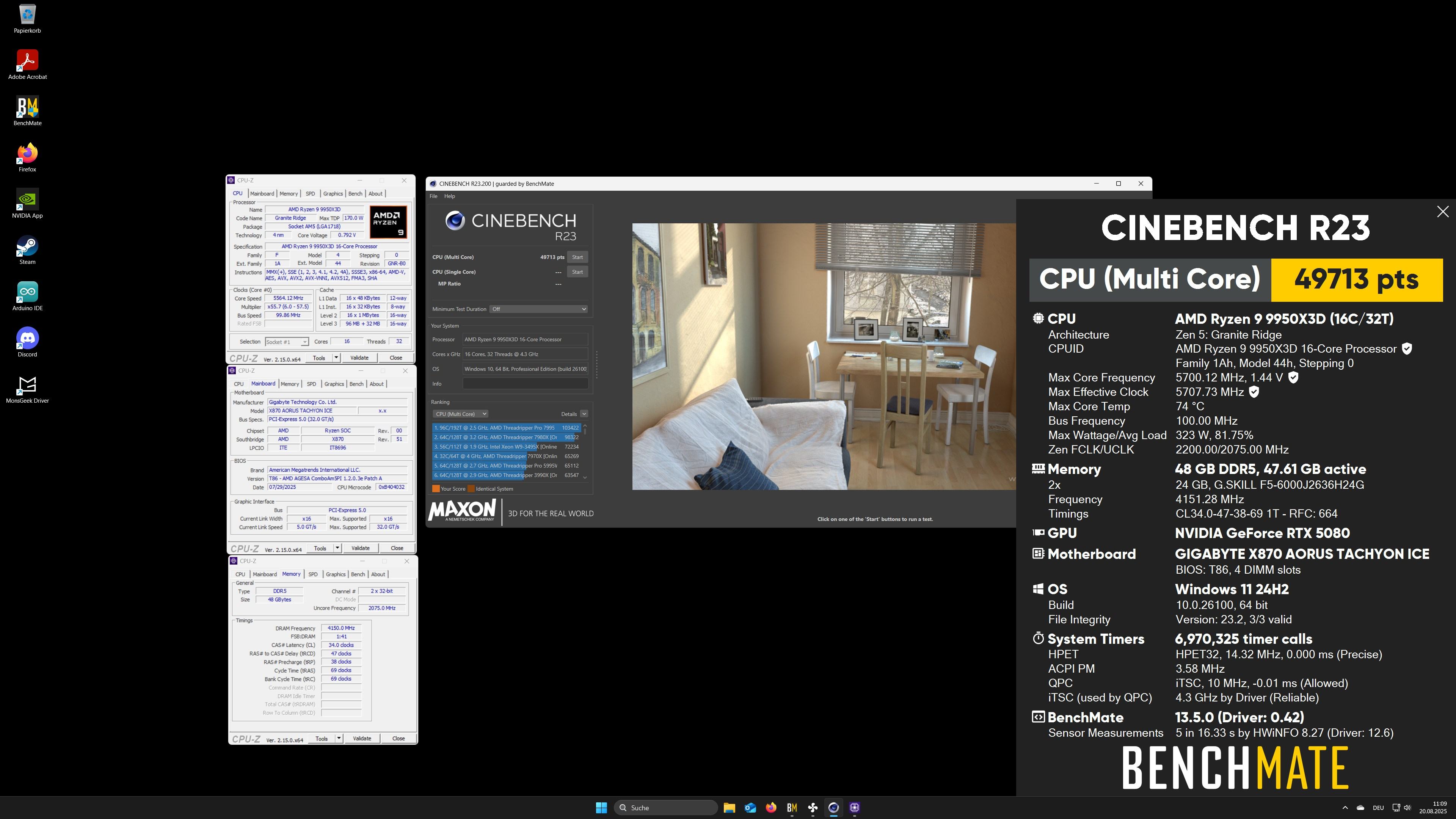Open MonsGeek Driver desktop shortcut
The height and width of the screenshot is (819, 1456).
point(27,386)
